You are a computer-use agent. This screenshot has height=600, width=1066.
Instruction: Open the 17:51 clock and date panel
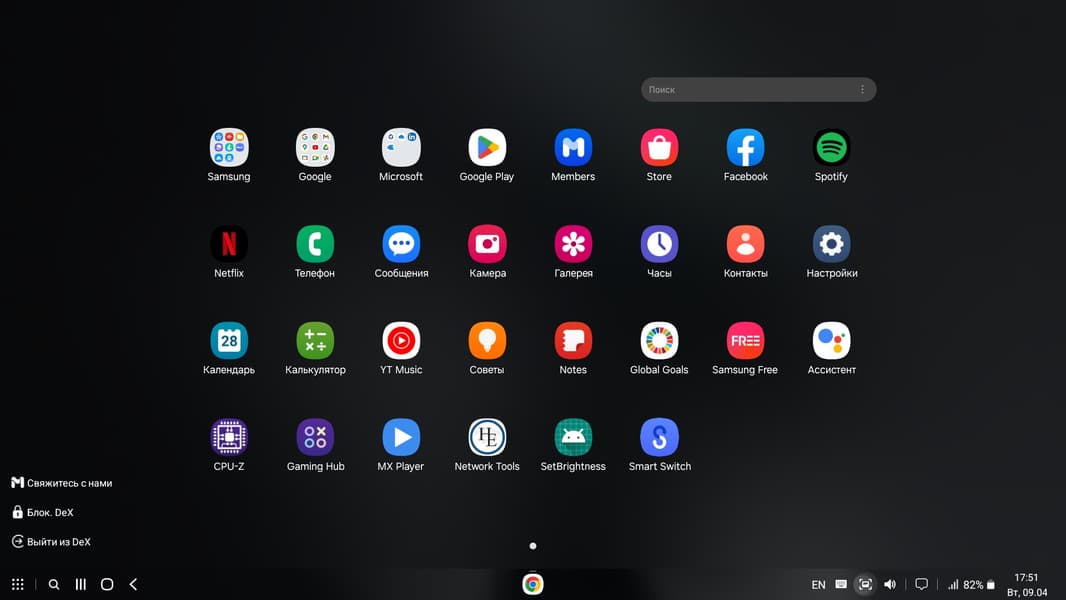click(1027, 584)
